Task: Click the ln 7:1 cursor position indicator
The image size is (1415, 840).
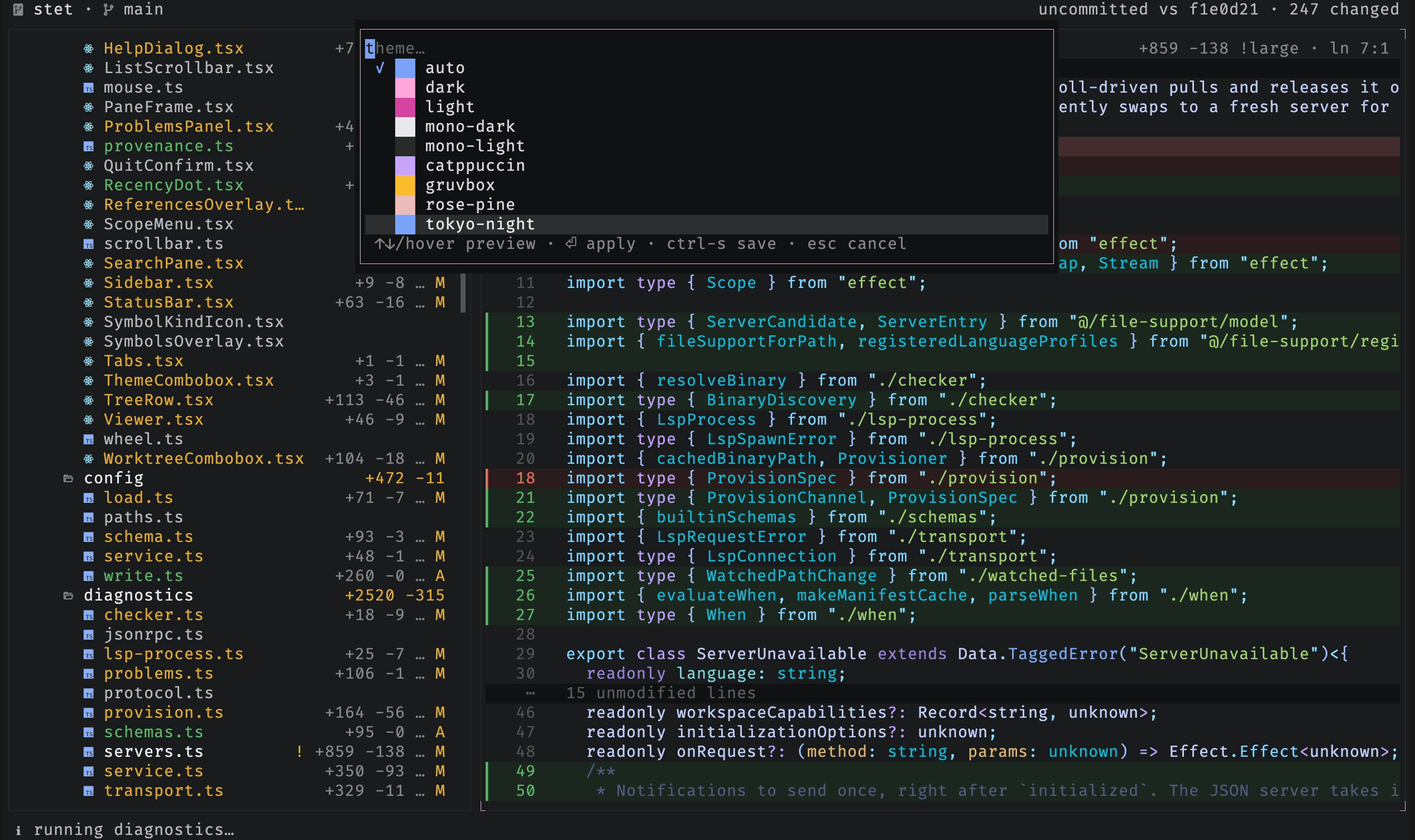Action: pos(1359,49)
